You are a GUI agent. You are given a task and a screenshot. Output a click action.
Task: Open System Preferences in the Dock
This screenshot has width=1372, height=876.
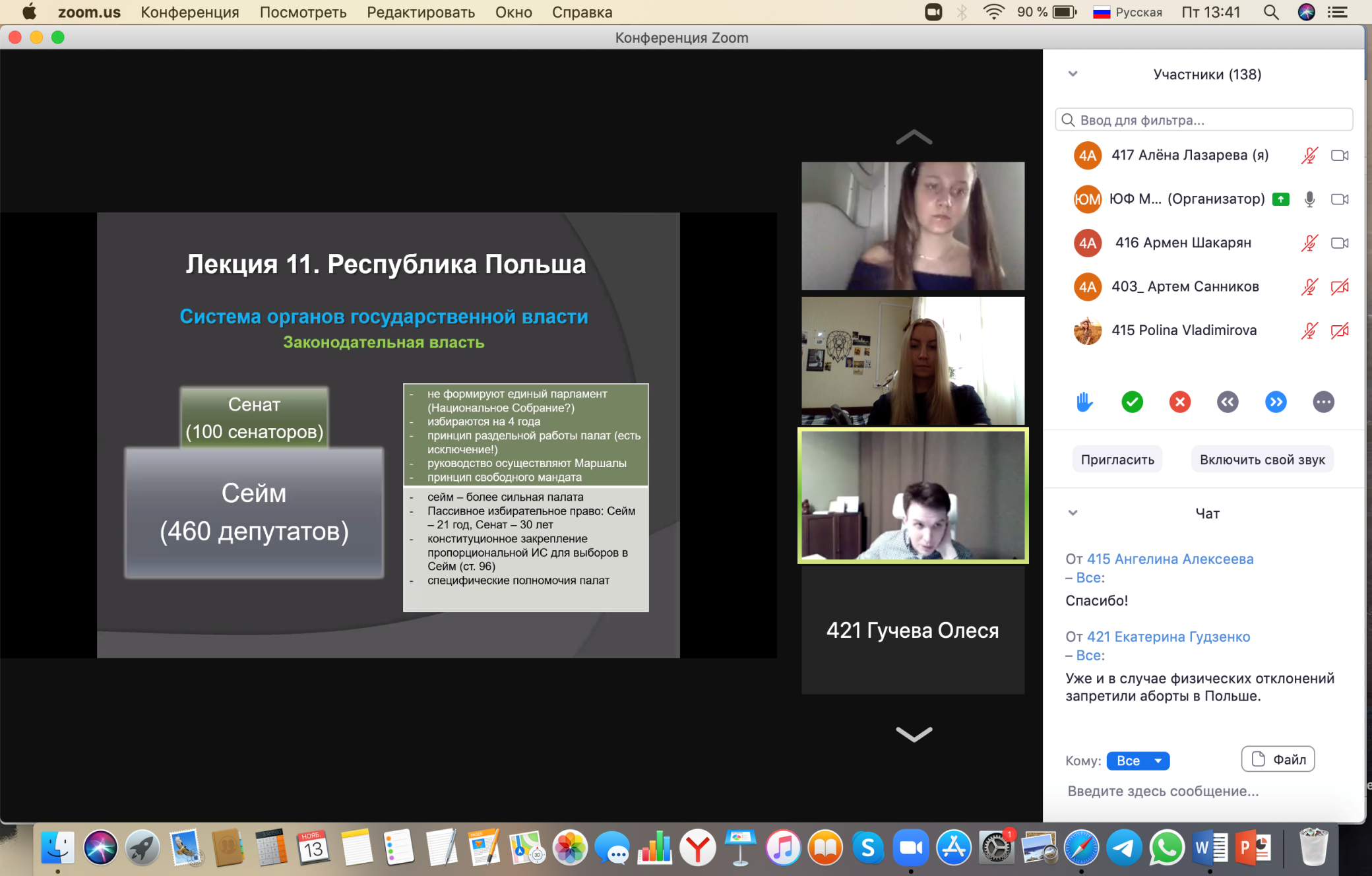coord(995,848)
